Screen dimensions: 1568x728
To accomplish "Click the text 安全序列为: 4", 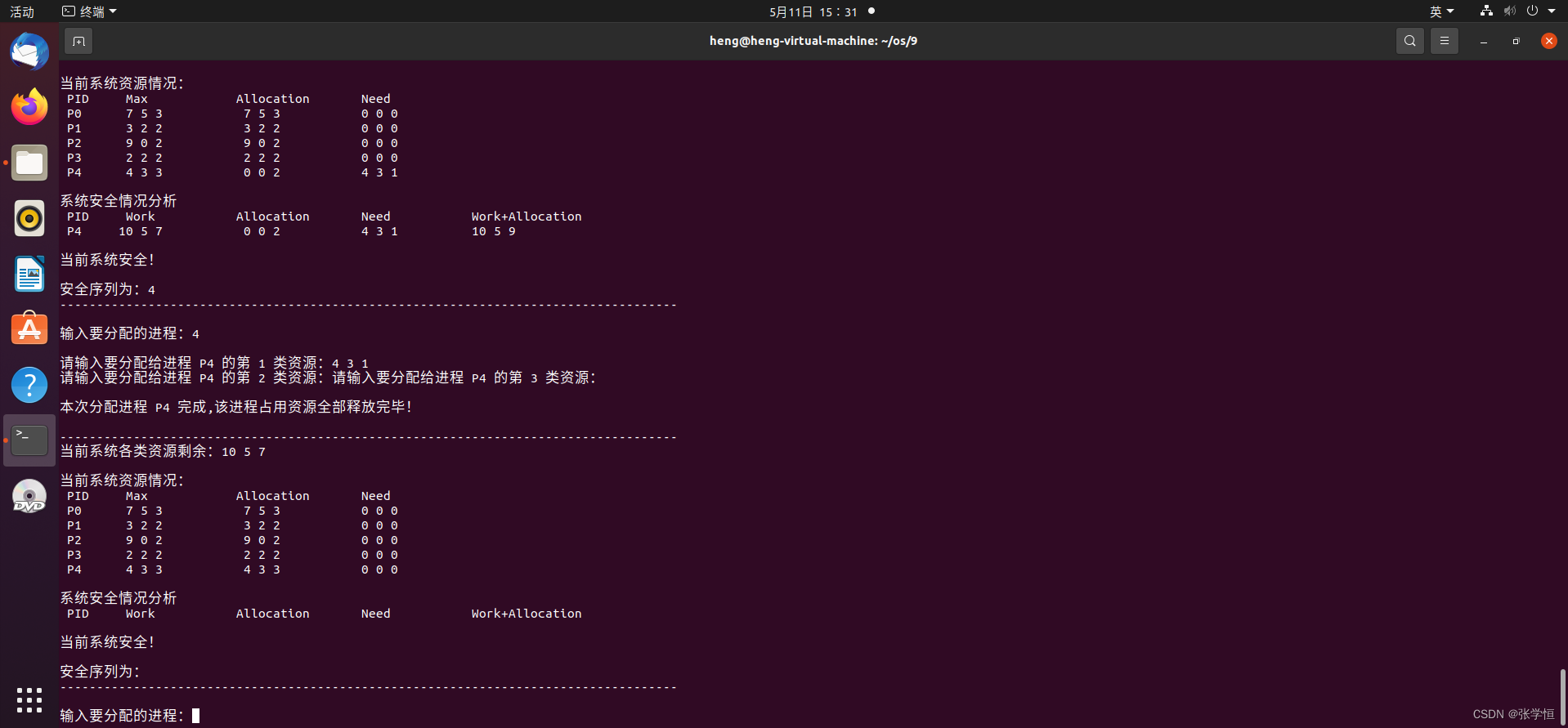I will click(x=107, y=289).
